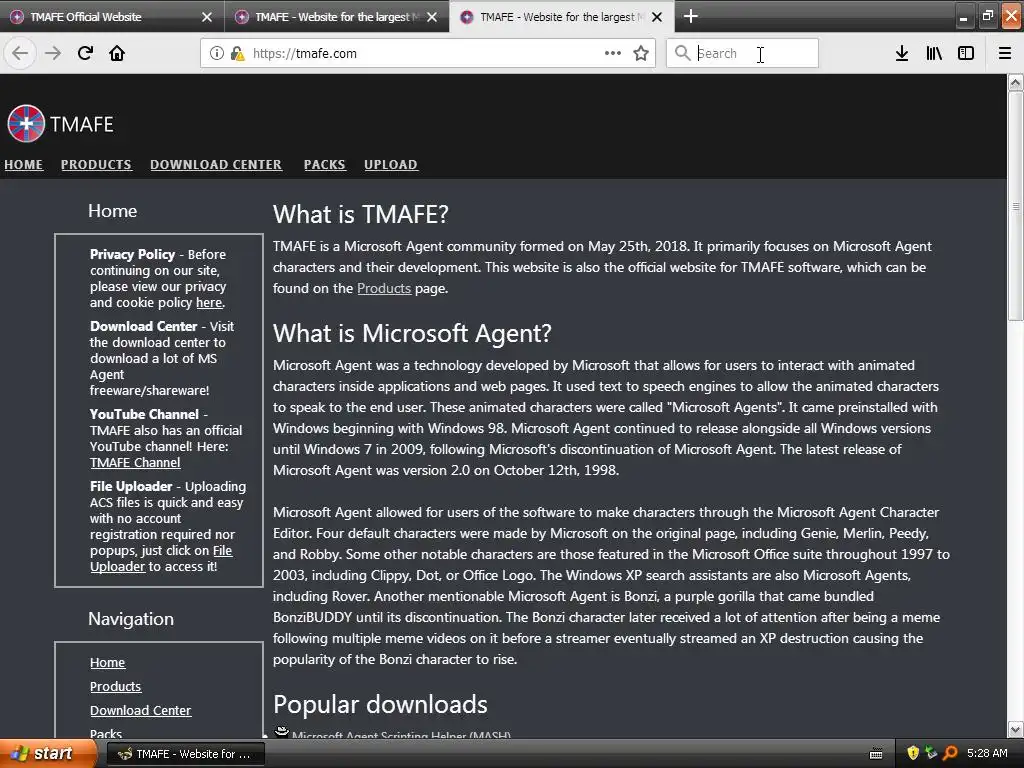Toggle the sidebar view icon
The height and width of the screenshot is (768, 1024).
pos(966,53)
